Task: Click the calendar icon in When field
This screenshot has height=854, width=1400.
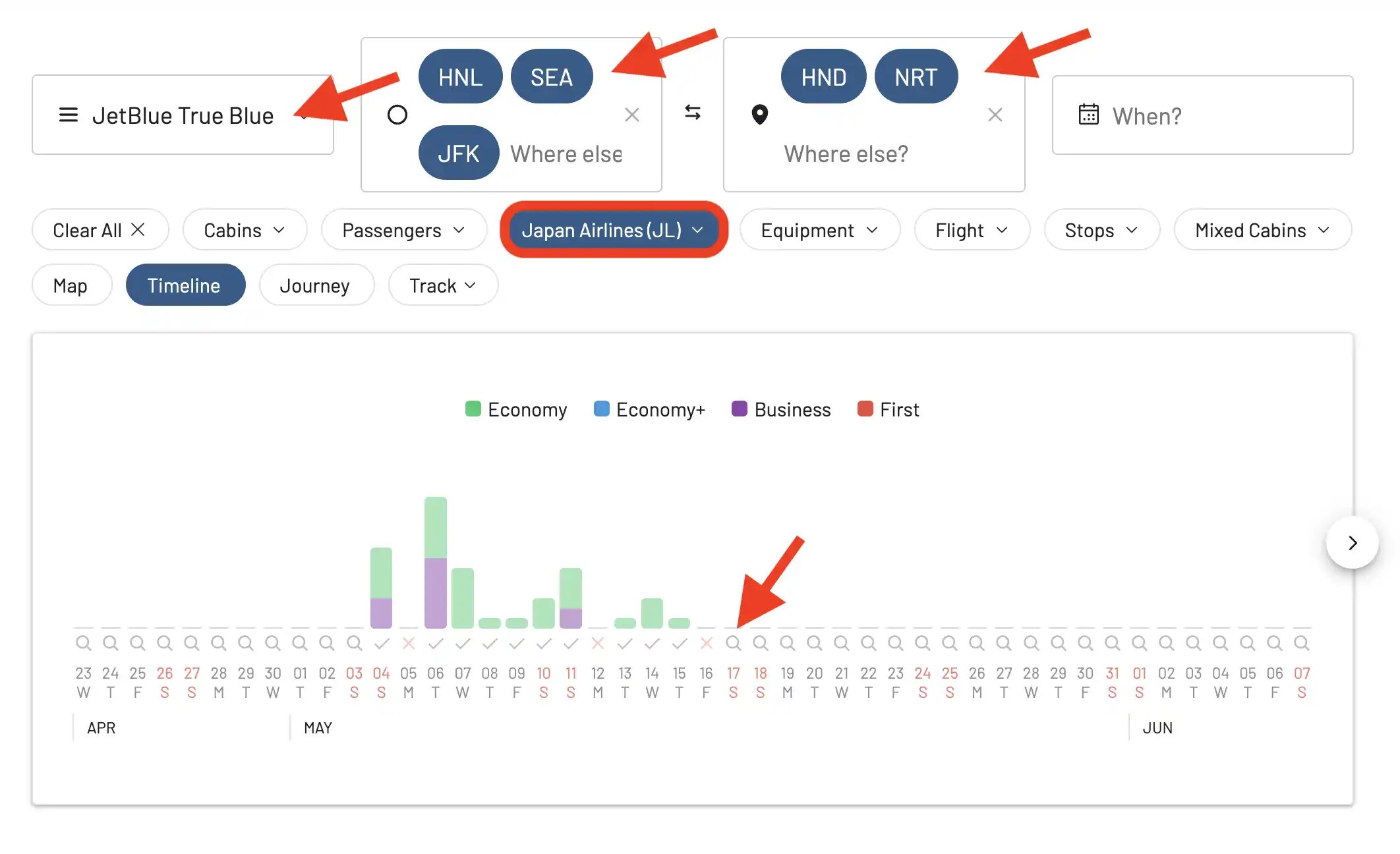Action: tap(1088, 115)
